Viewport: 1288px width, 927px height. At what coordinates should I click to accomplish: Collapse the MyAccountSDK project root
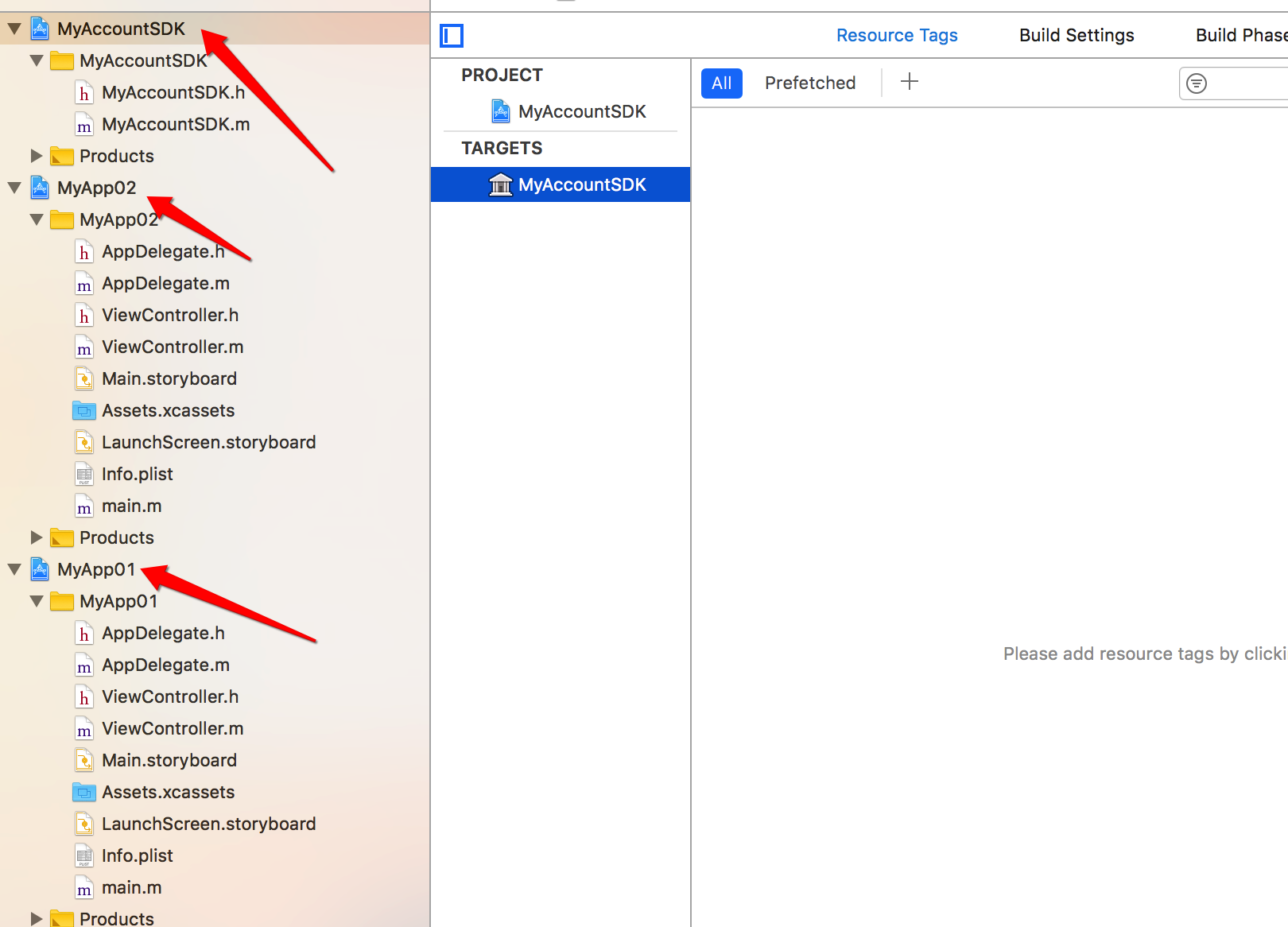click(x=14, y=29)
